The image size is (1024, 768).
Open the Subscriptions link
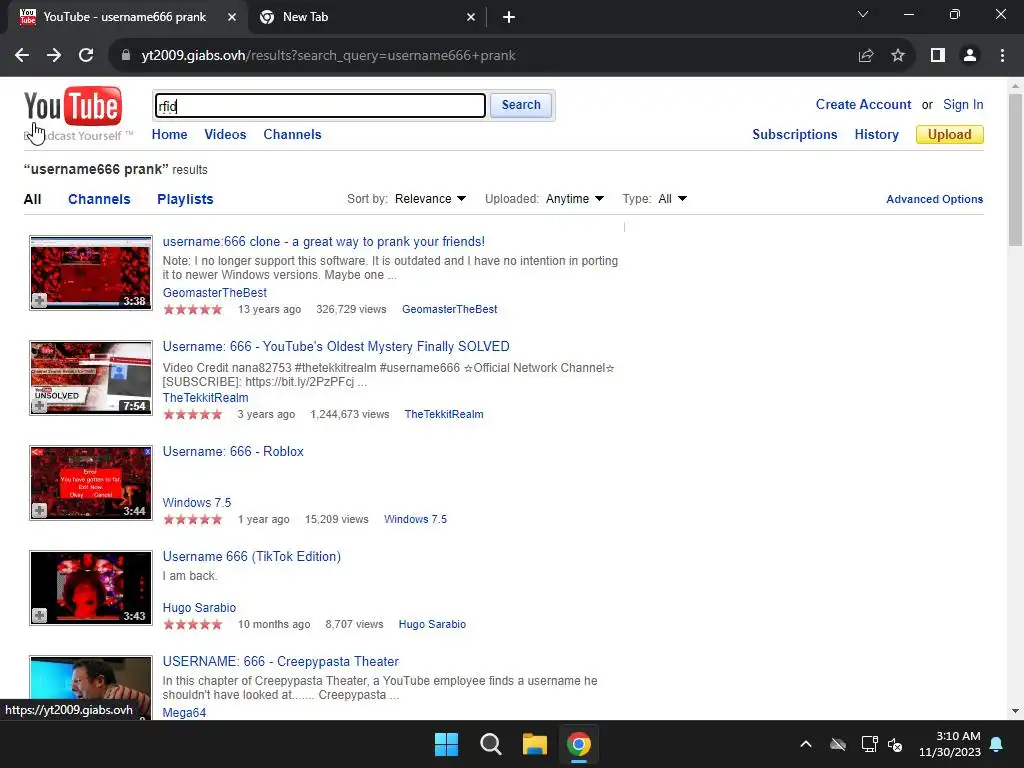(795, 135)
